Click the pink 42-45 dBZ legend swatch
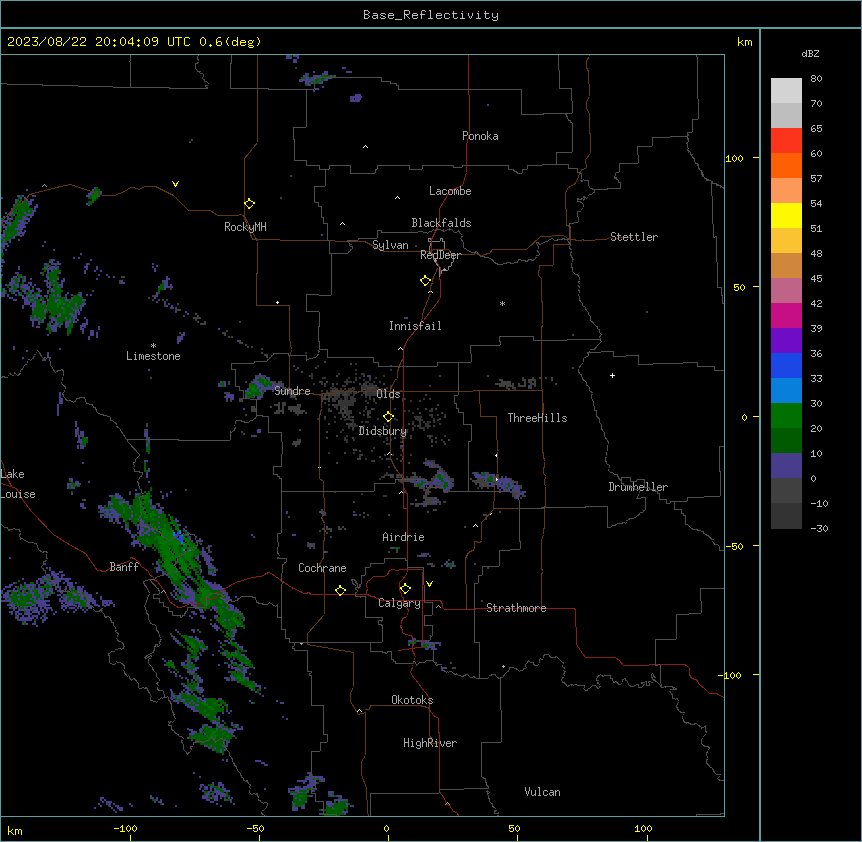This screenshot has width=862, height=842. 786,291
